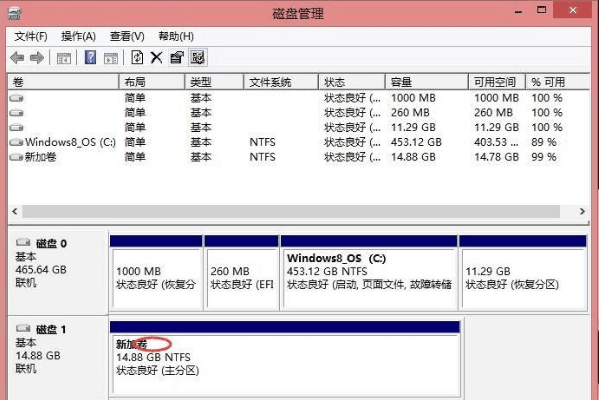Click drive icon of the 260 MB volume row
Viewport: 600px width, 400px height.
click(x=16, y=113)
